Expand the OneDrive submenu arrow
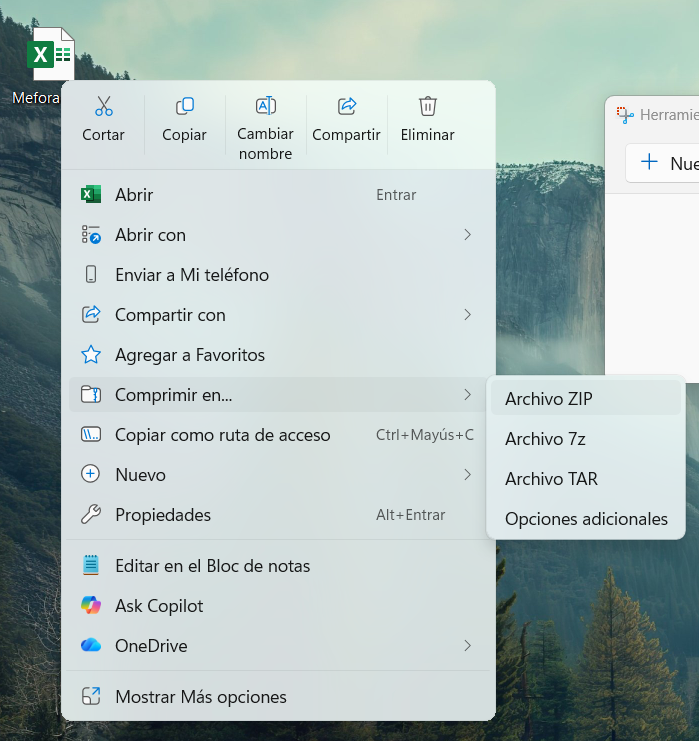 (467, 646)
